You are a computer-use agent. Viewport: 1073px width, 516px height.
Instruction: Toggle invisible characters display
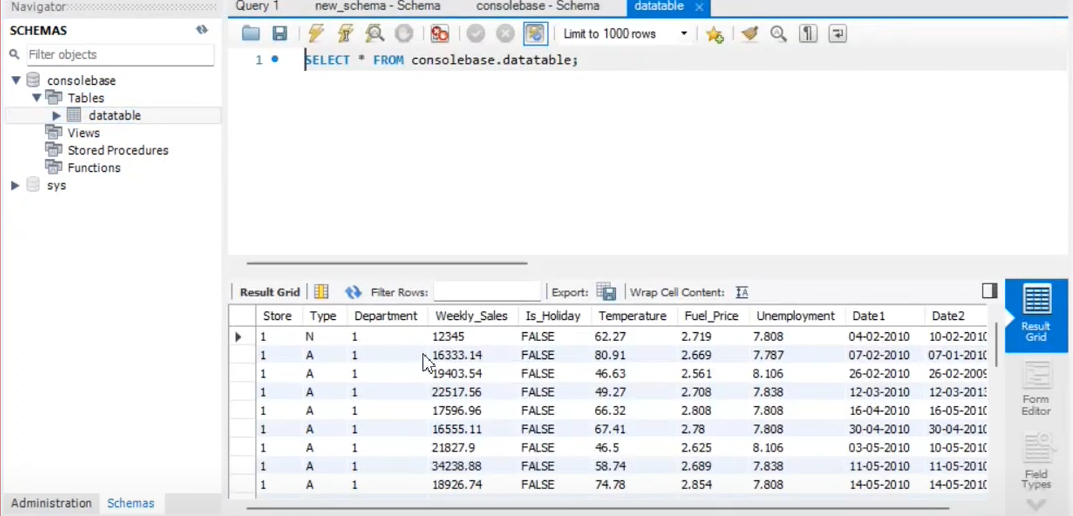coord(808,34)
